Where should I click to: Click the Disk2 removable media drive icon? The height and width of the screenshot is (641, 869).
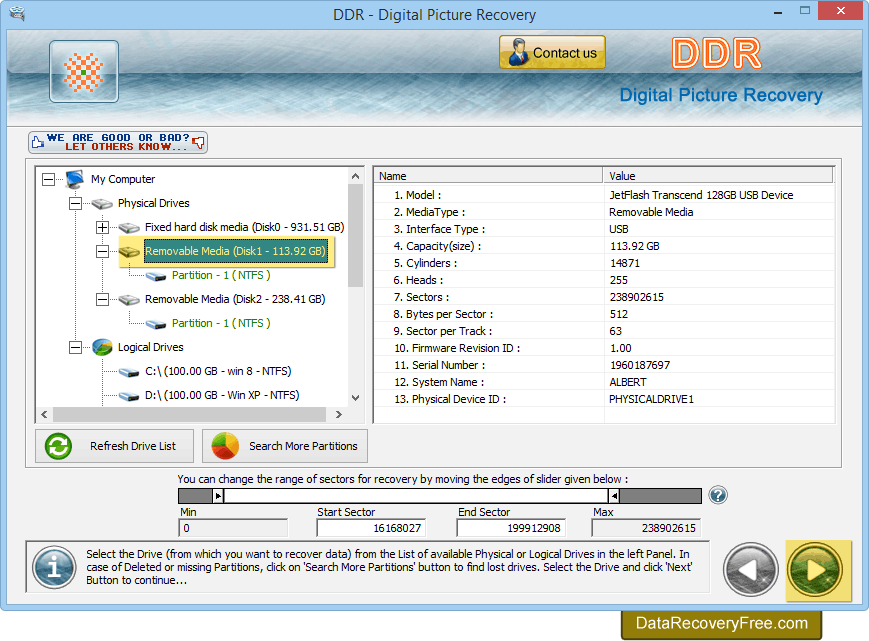click(129, 300)
